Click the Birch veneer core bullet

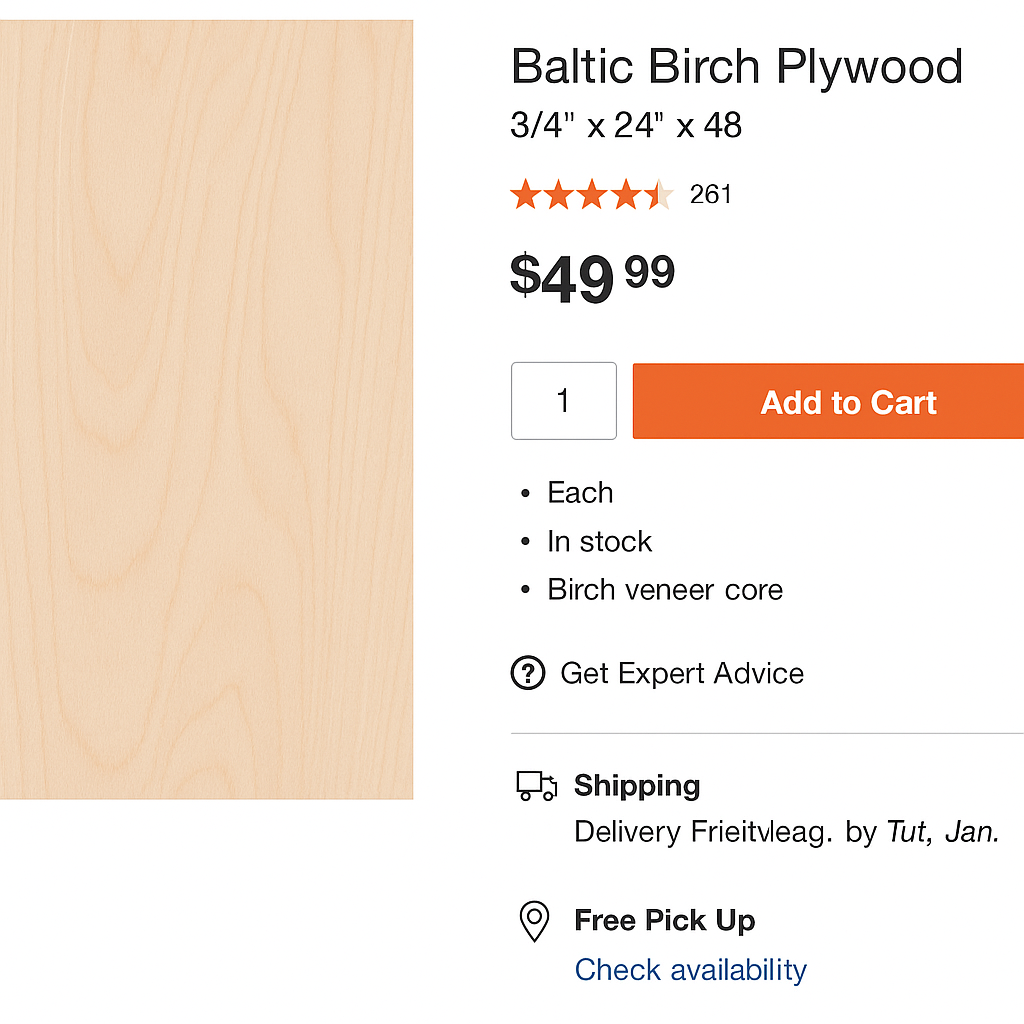coord(664,589)
